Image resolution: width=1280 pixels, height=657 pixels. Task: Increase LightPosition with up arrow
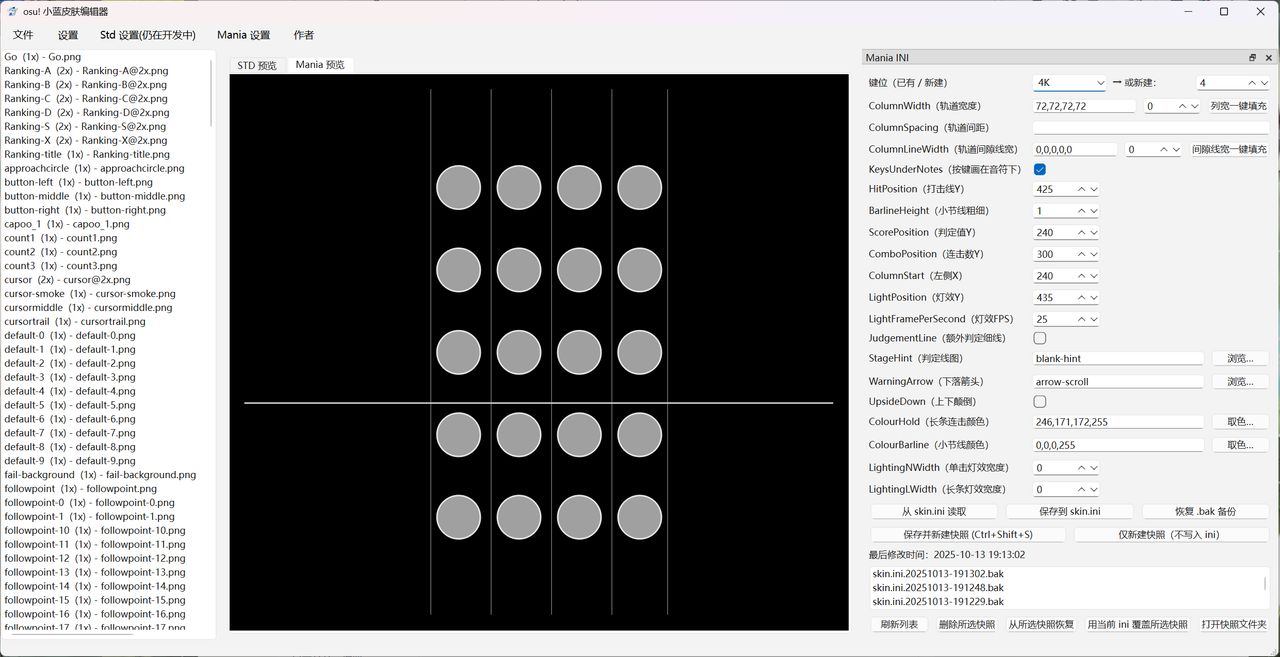1082,298
